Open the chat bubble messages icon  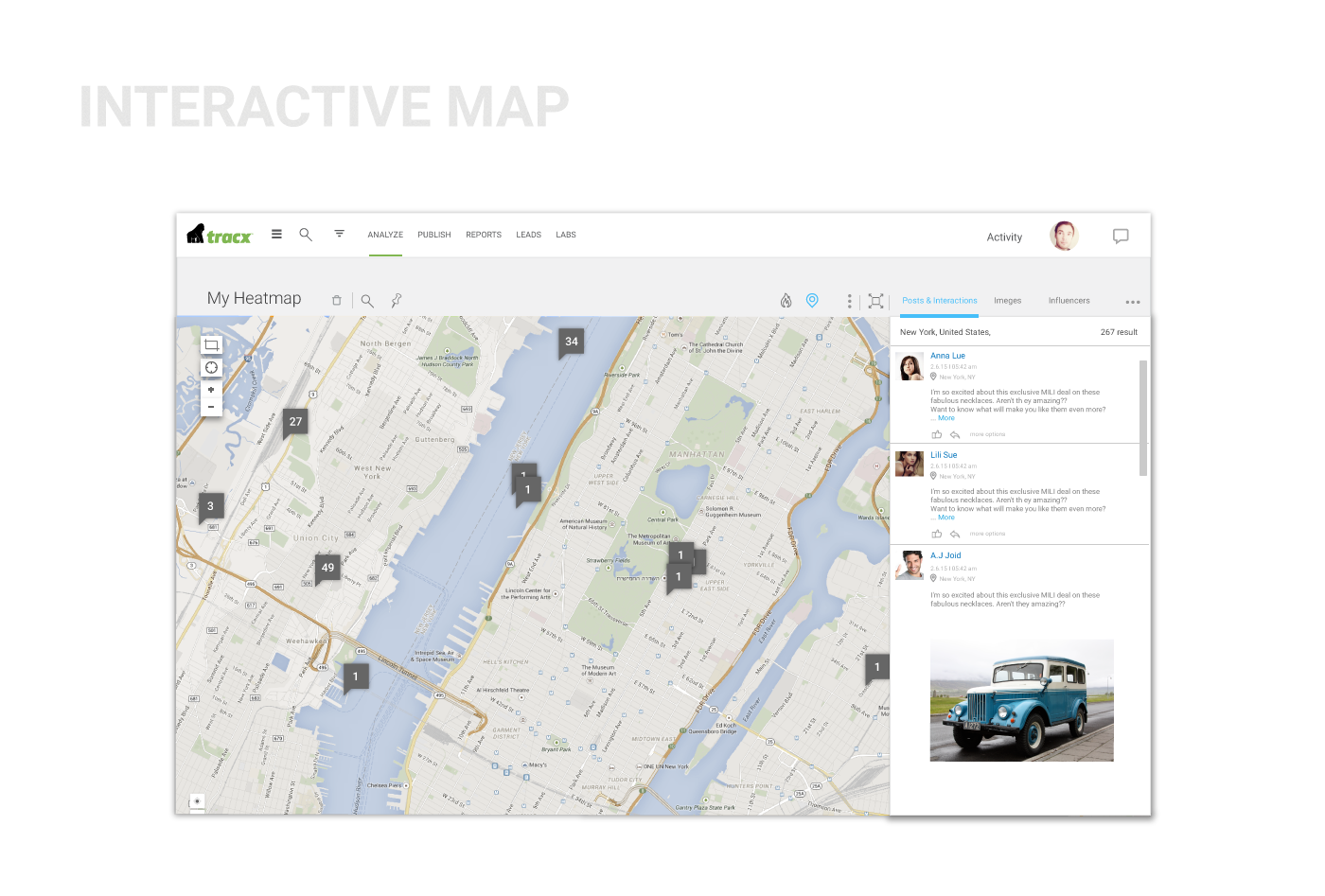point(1121,237)
